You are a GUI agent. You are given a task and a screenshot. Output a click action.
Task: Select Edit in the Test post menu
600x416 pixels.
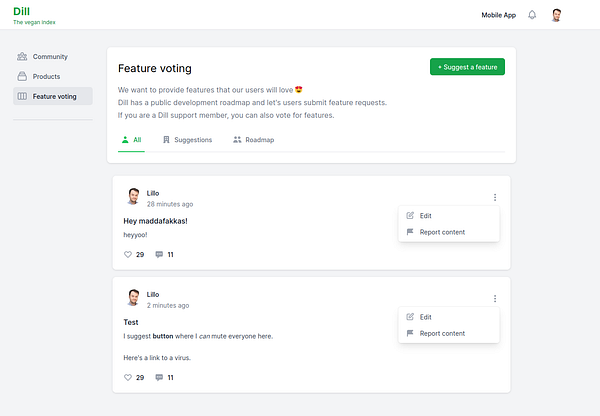[x=425, y=317]
